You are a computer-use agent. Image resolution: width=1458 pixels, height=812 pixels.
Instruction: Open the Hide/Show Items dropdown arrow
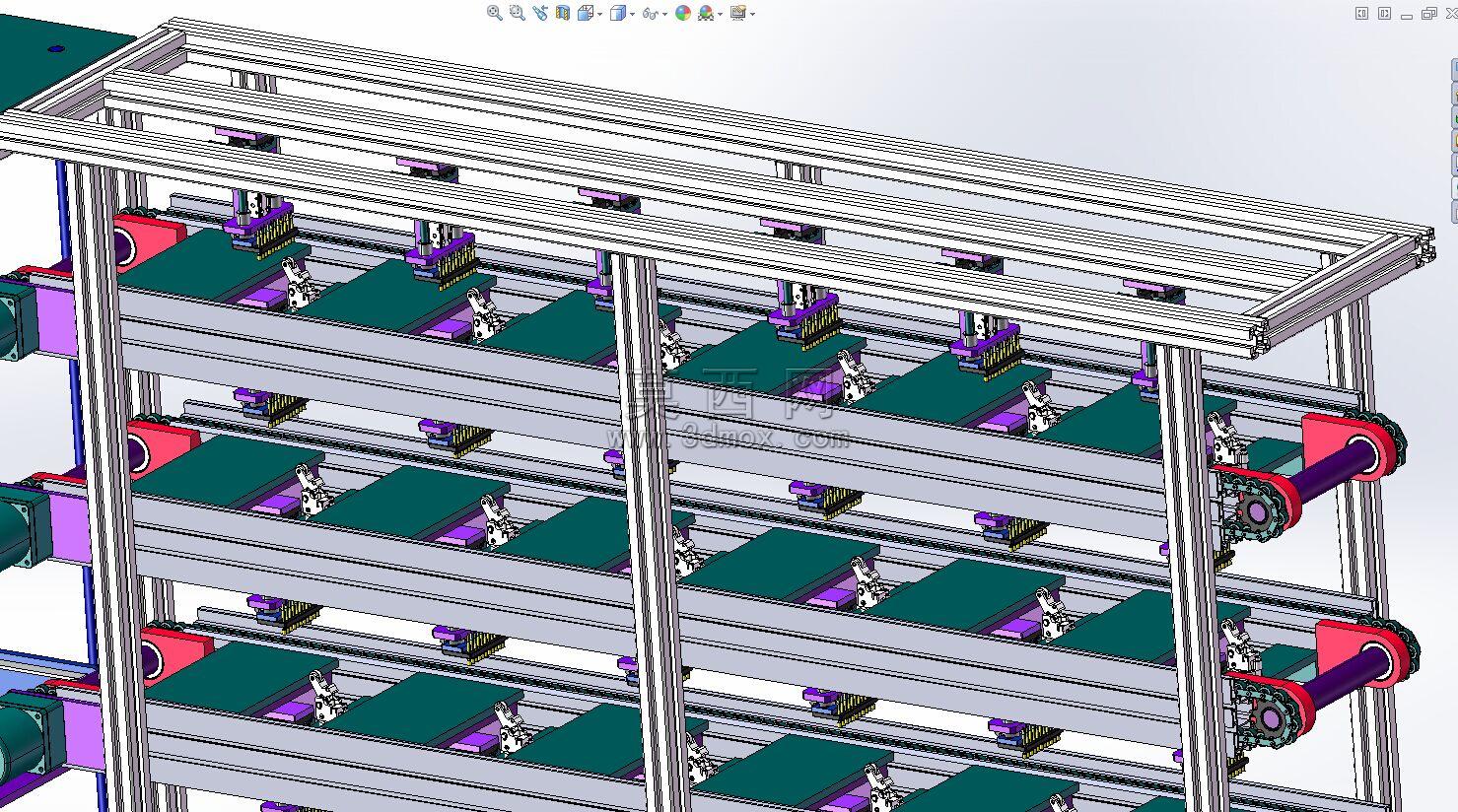tap(664, 14)
